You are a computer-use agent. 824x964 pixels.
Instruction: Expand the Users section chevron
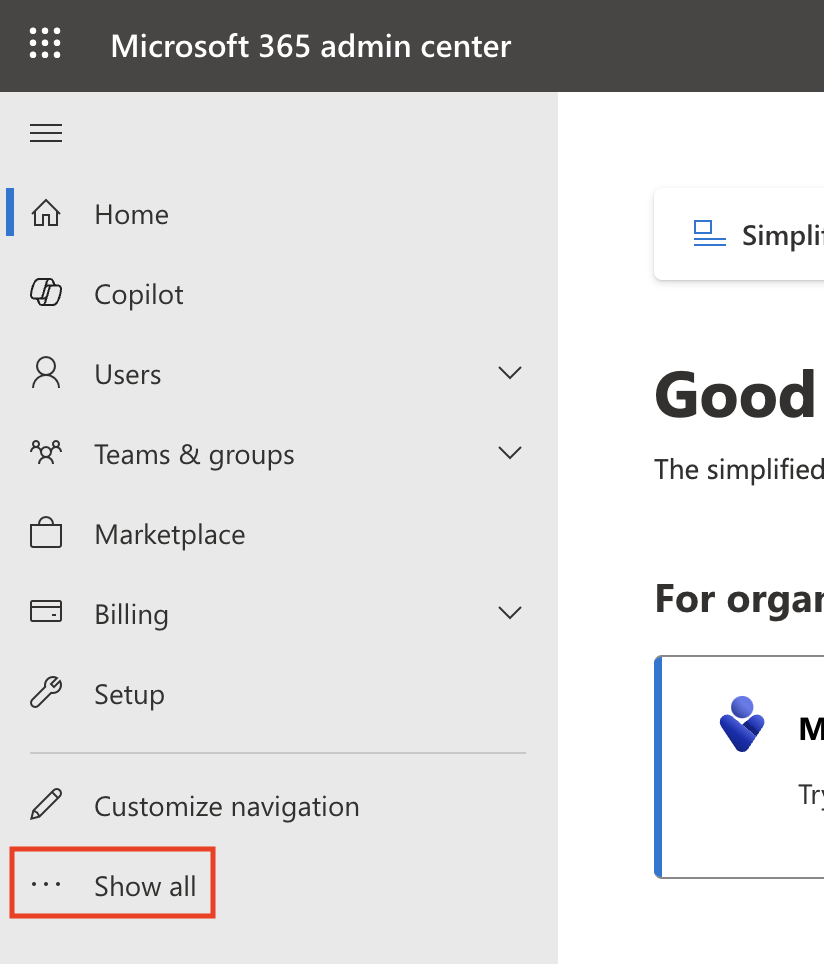point(510,373)
